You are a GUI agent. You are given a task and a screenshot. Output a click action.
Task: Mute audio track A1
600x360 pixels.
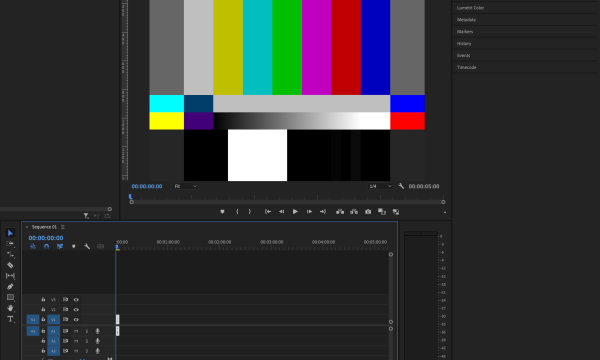[x=76, y=331]
